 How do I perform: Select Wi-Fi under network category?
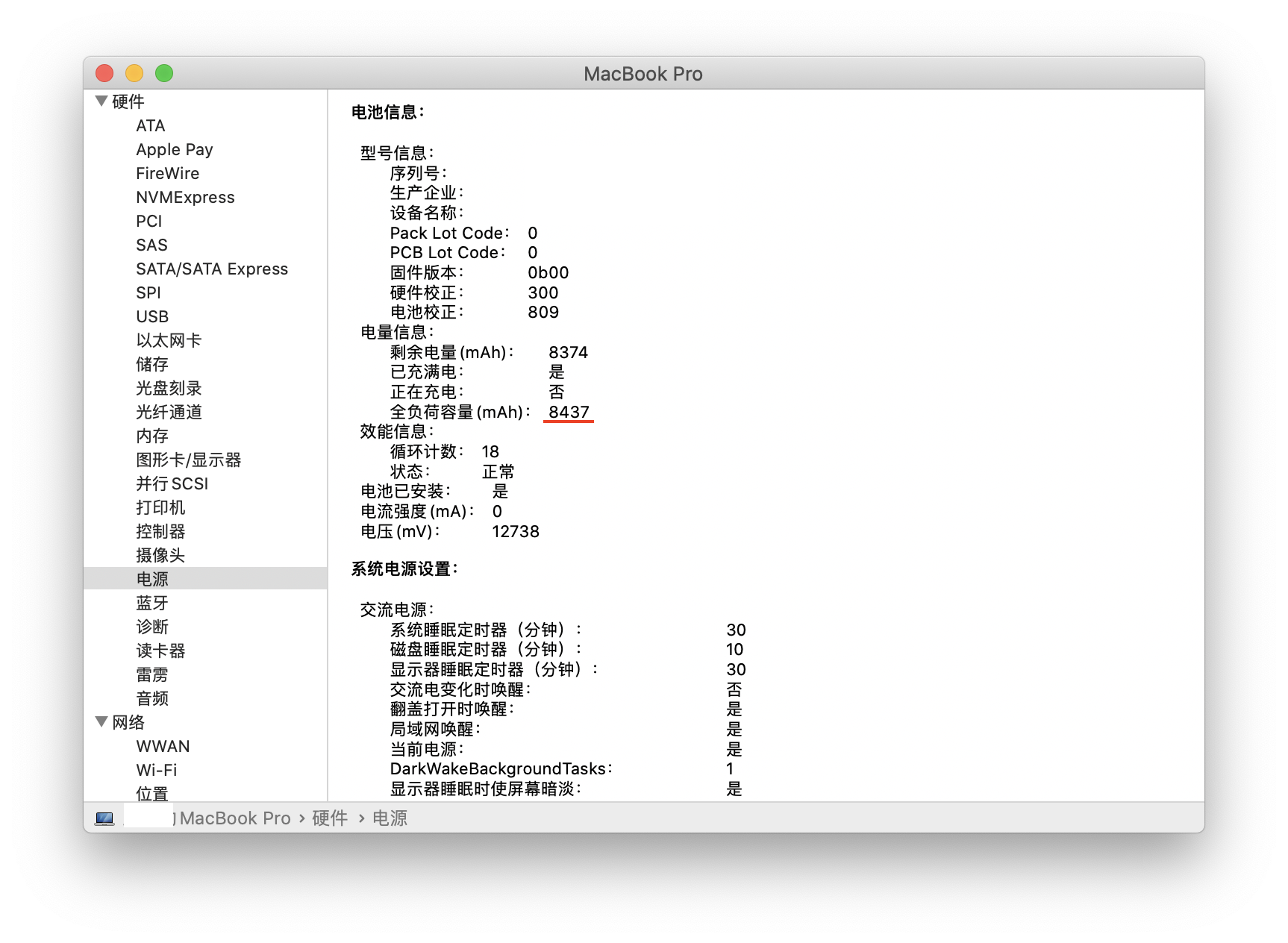click(x=157, y=770)
